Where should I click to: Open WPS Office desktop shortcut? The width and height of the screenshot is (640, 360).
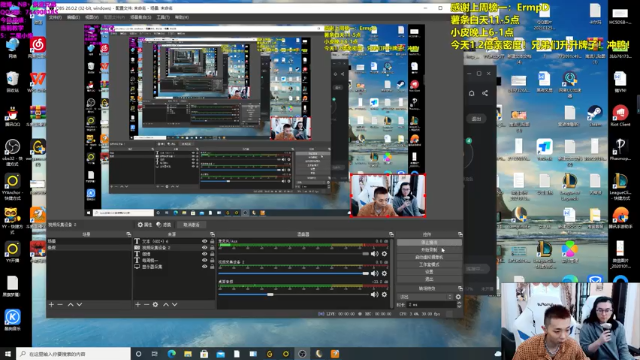(38, 81)
